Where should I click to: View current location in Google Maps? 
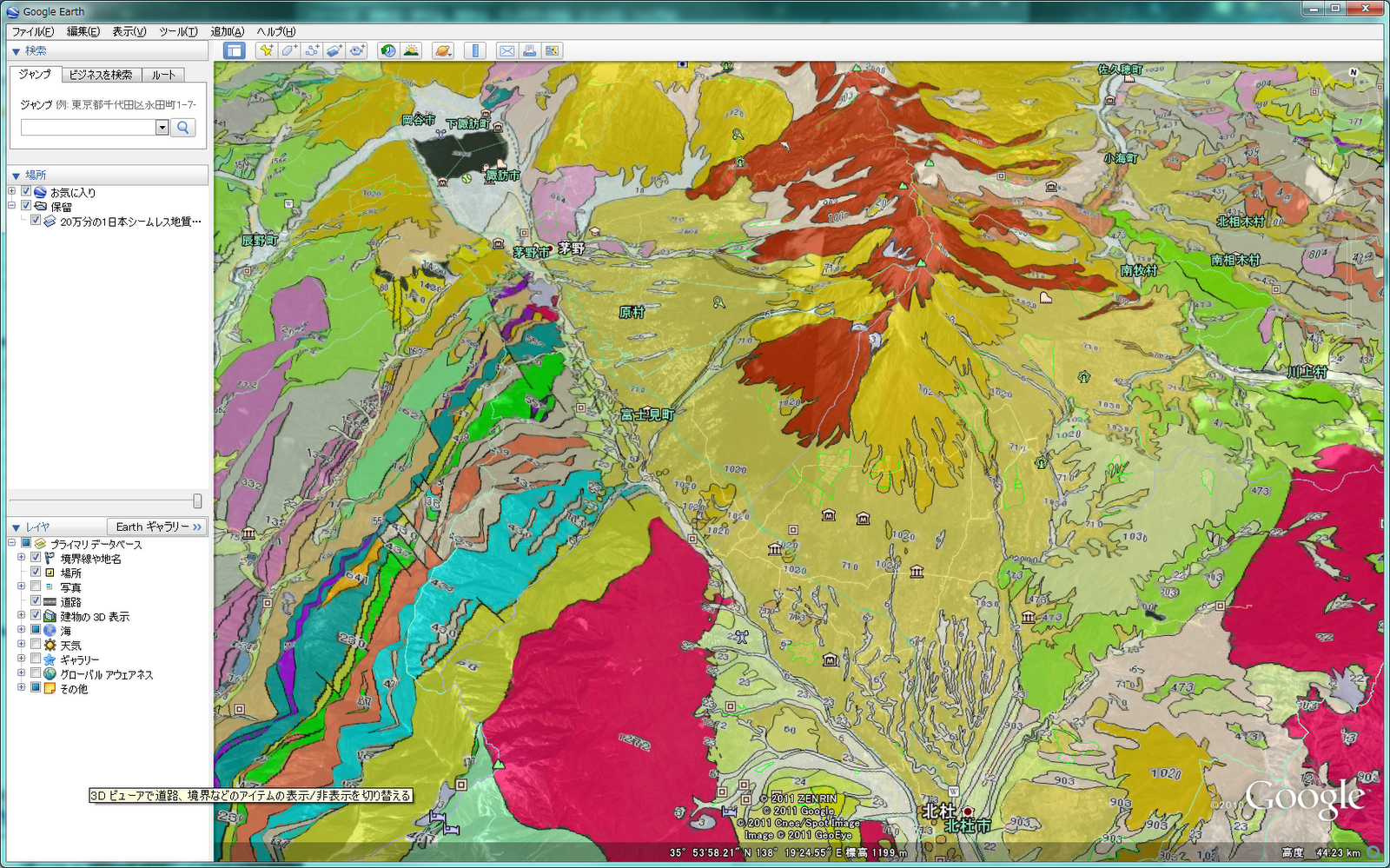(x=552, y=50)
